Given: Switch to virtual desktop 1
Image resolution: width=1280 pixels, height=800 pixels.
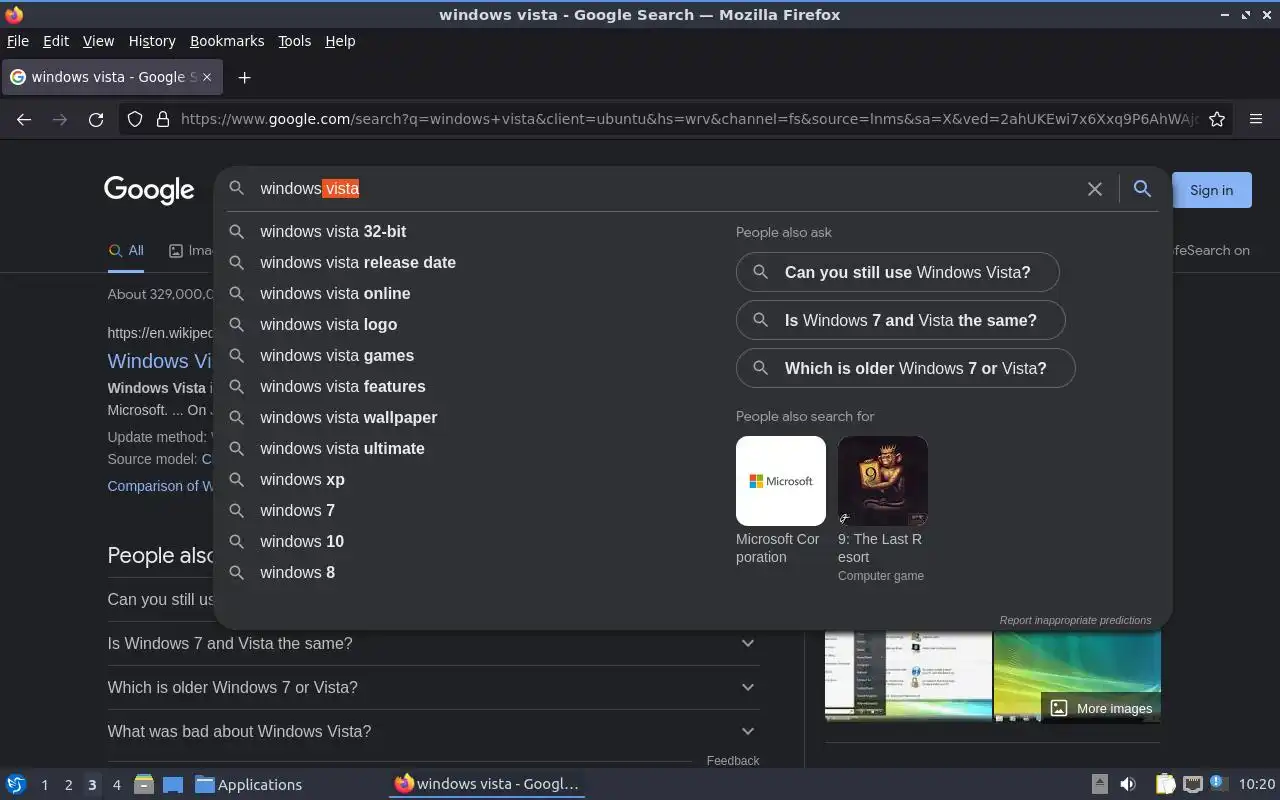Looking at the screenshot, I should [44, 785].
